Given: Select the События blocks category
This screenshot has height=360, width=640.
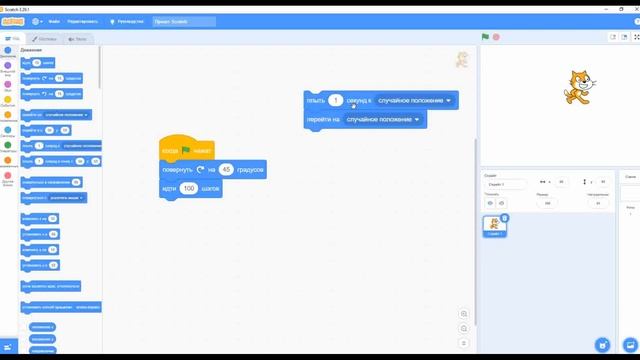Looking at the screenshot, I should coord(8,101).
